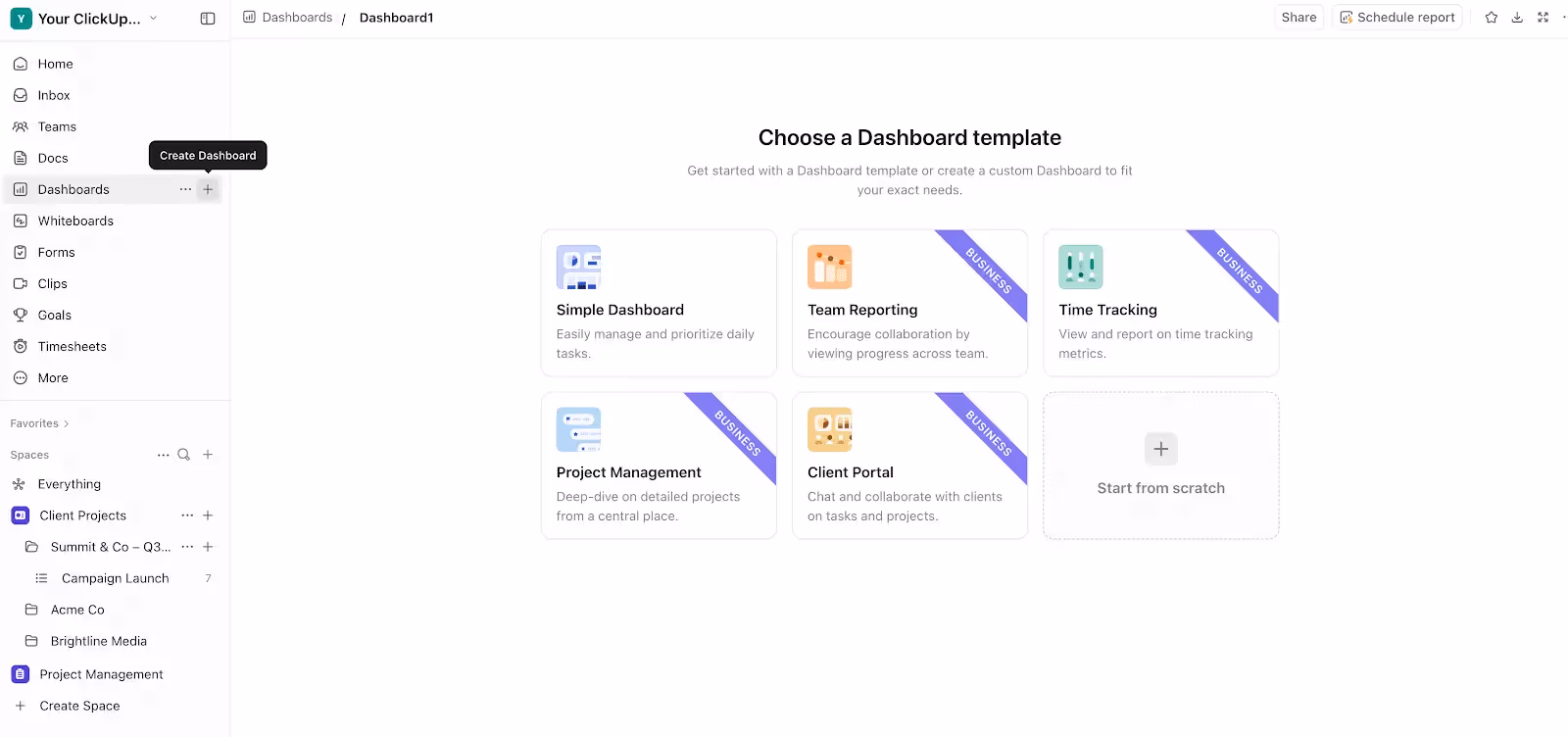The image size is (1568, 737).
Task: Open Spaces ellipsis menu
Action: coord(163,455)
